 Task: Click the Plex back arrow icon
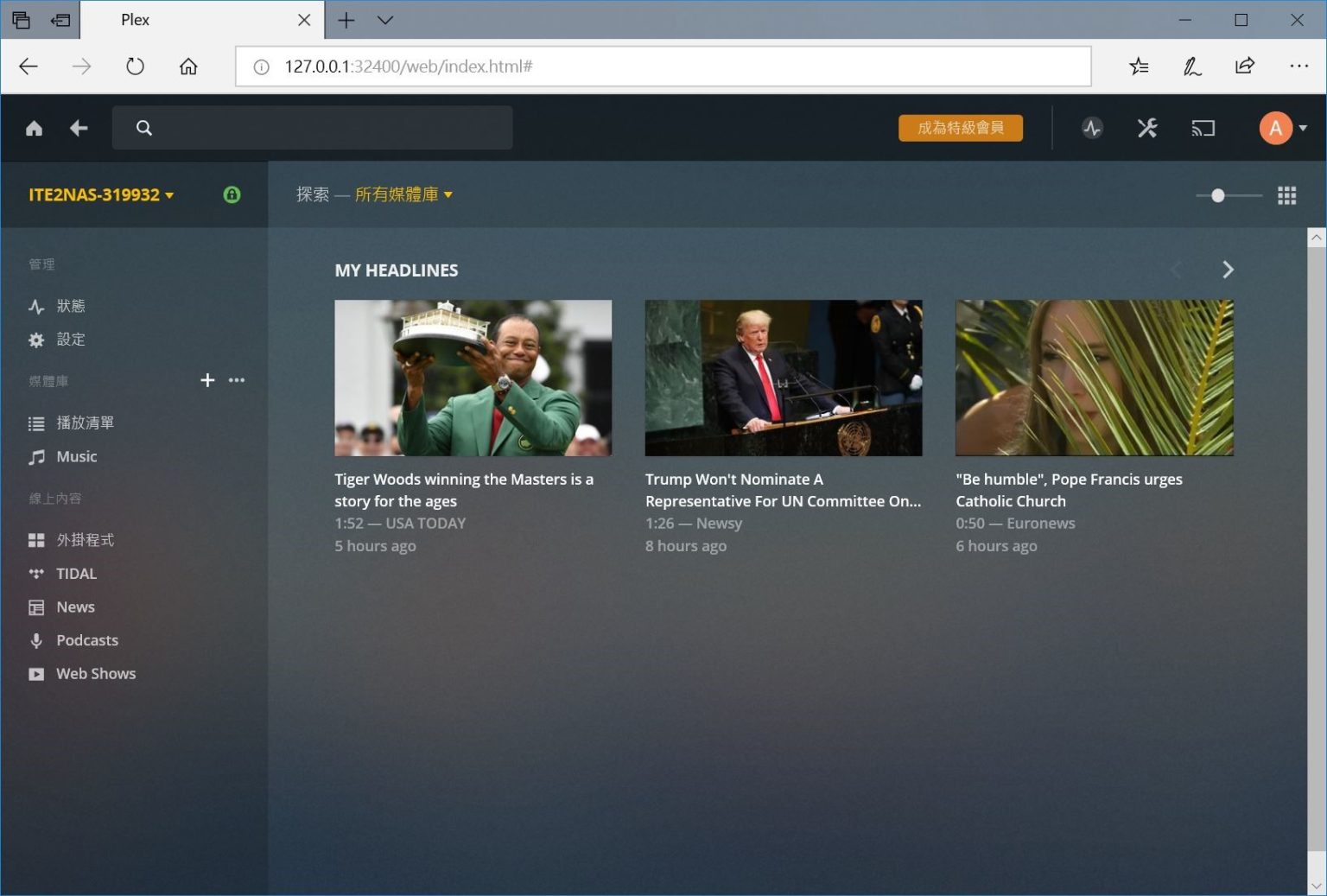79,129
